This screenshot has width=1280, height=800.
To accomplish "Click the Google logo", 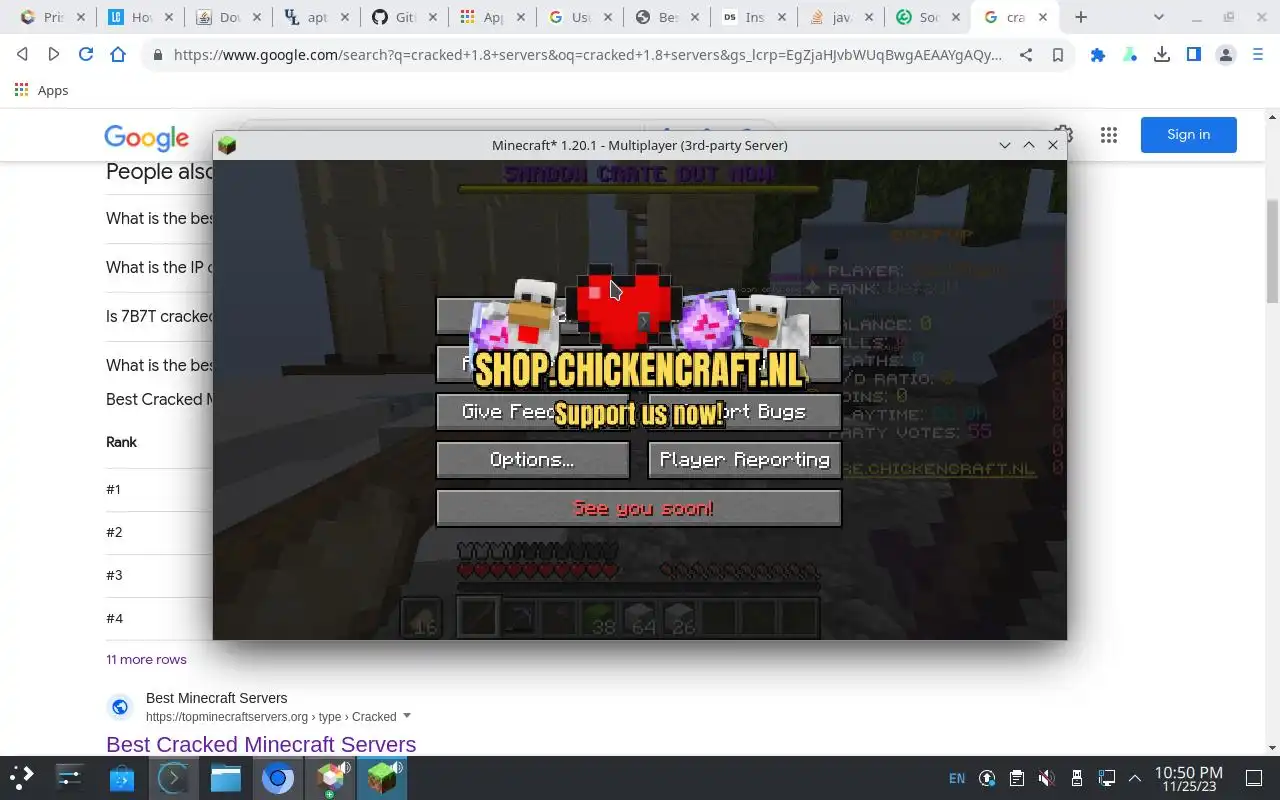I will (146, 138).
